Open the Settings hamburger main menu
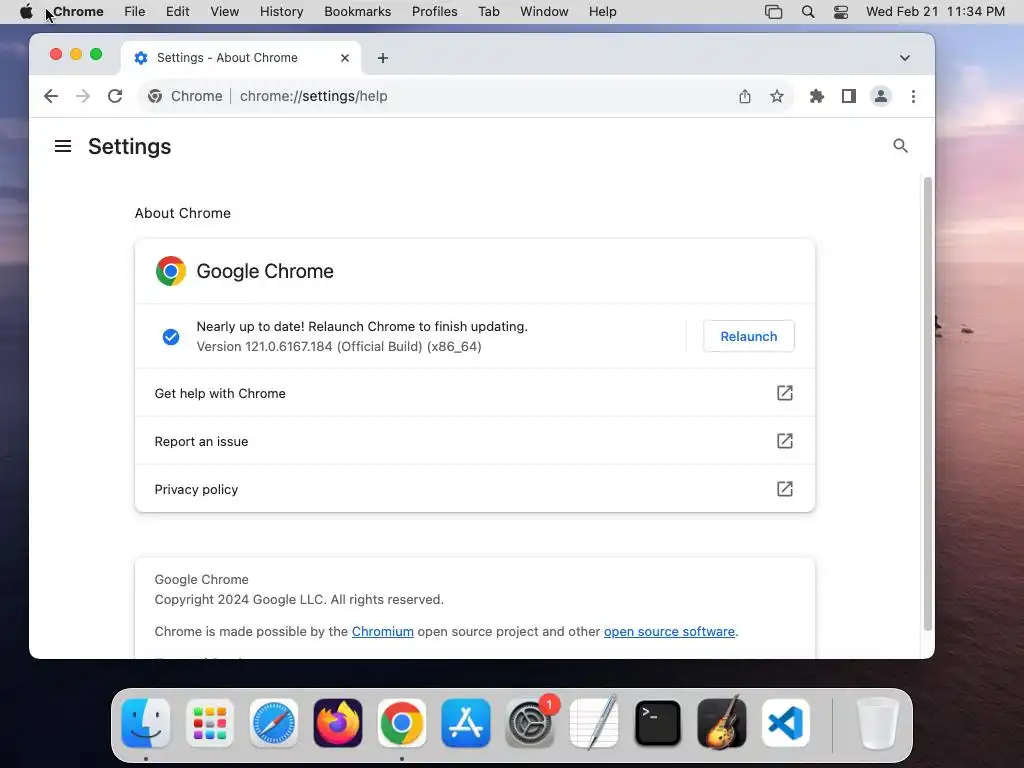The width and height of the screenshot is (1024, 768). 63,146
